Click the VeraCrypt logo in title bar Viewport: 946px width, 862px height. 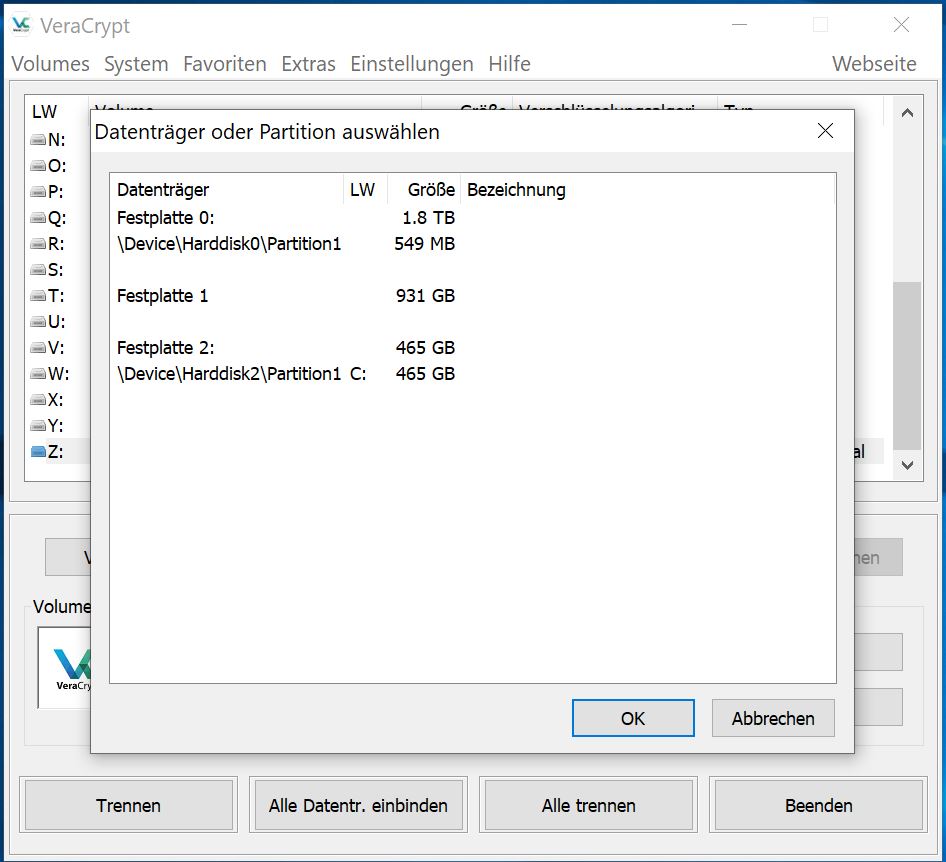tap(21, 25)
